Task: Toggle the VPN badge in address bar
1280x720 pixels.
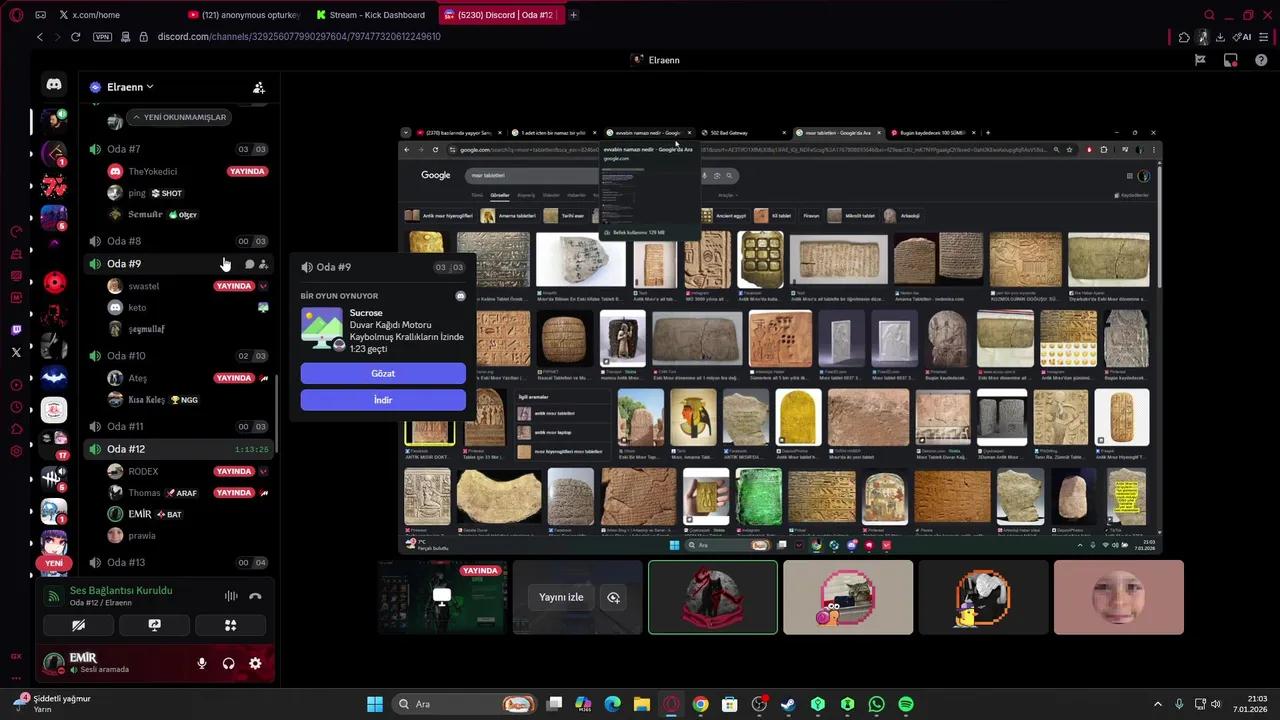Action: pos(102,37)
